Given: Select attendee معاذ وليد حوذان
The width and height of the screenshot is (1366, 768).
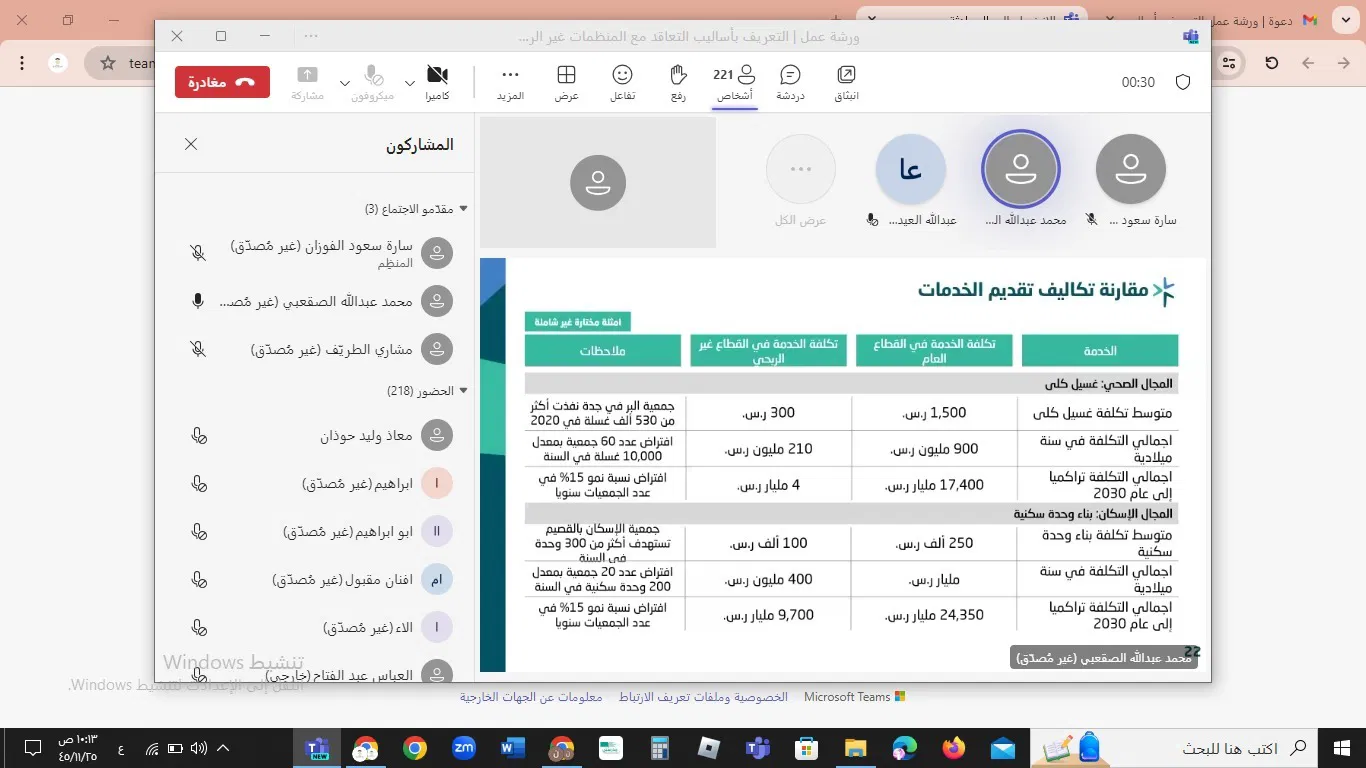Looking at the screenshot, I should (314, 435).
